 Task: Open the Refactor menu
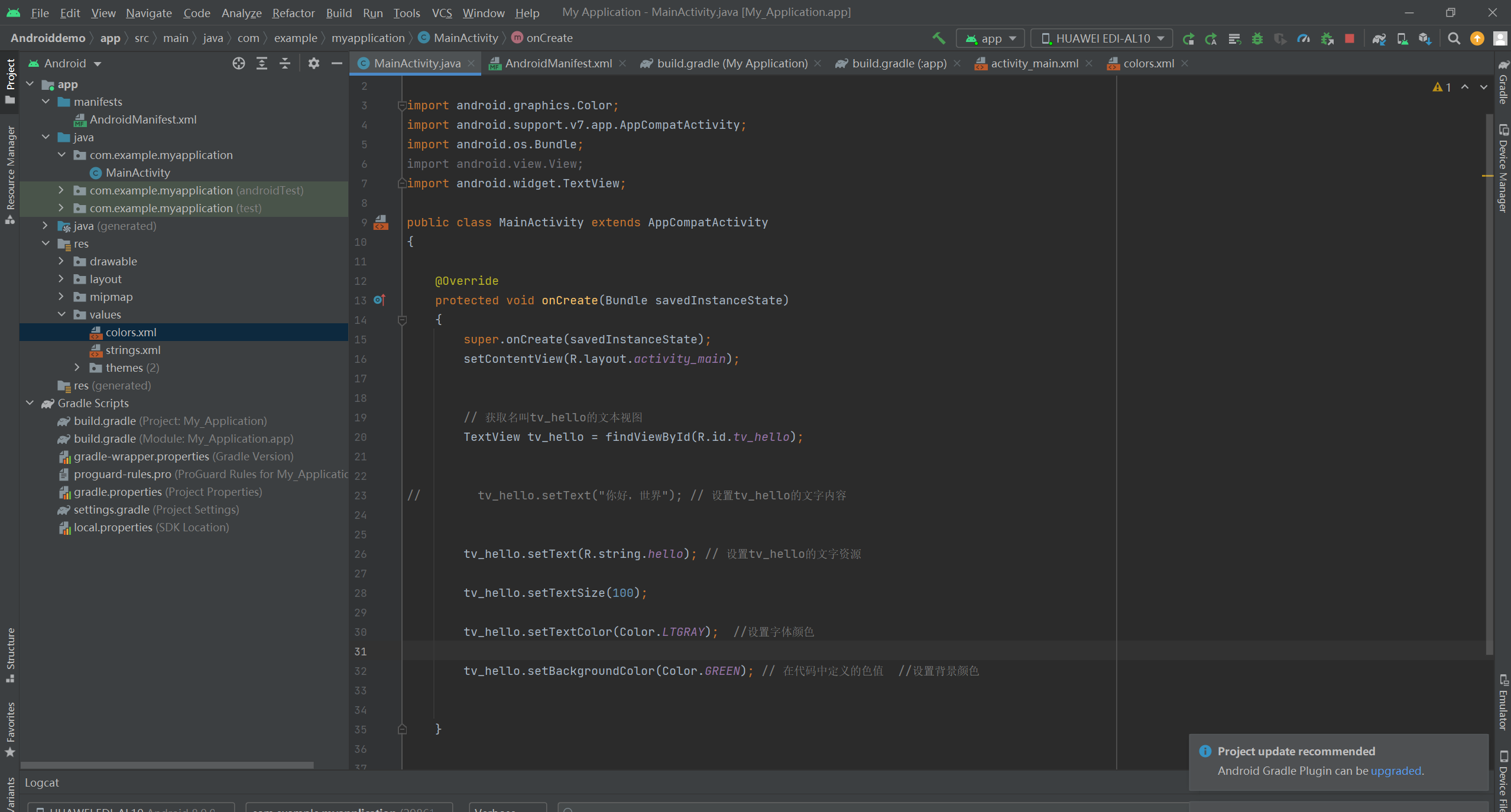pos(293,12)
